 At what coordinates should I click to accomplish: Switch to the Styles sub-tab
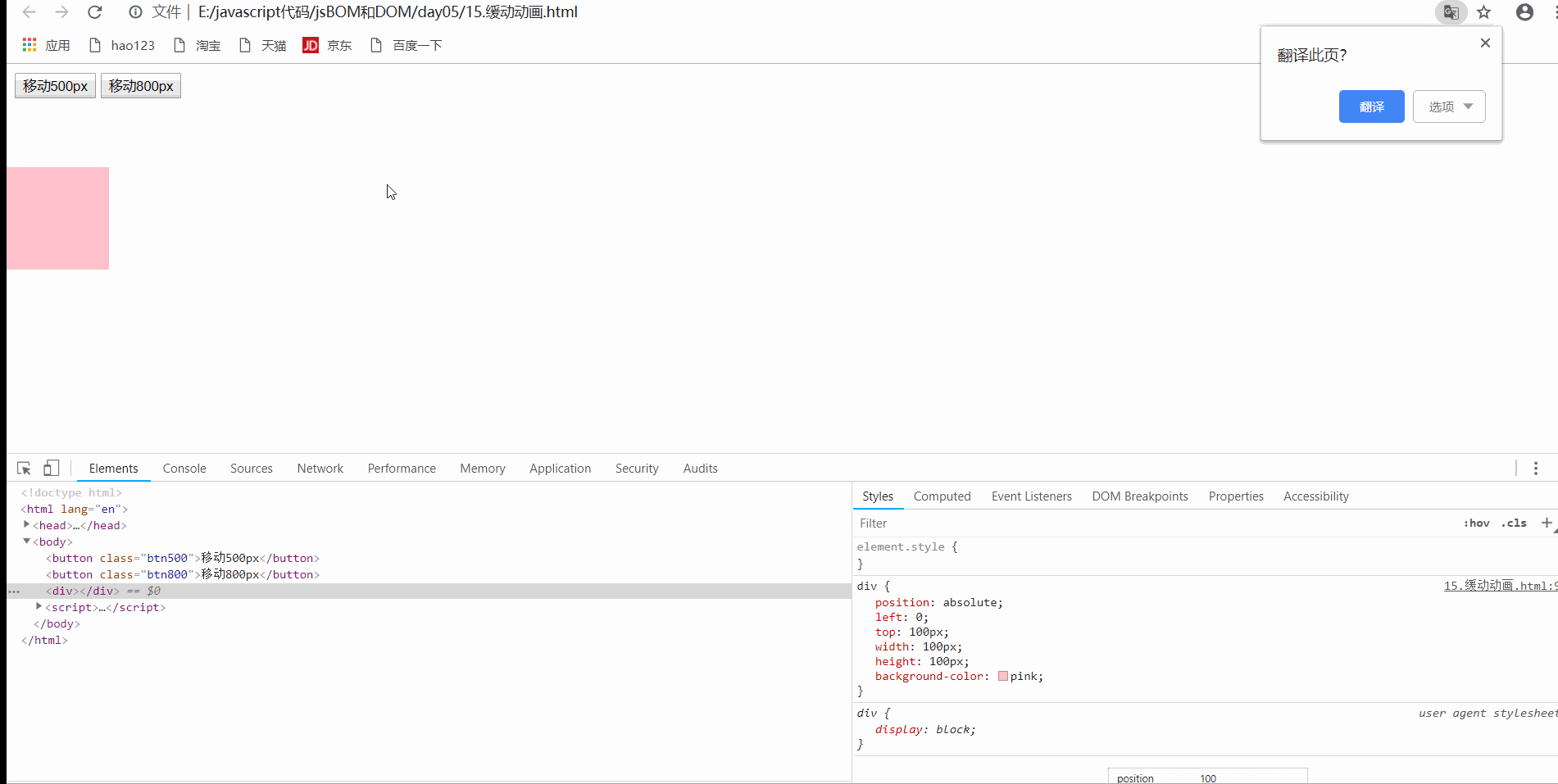click(x=878, y=496)
